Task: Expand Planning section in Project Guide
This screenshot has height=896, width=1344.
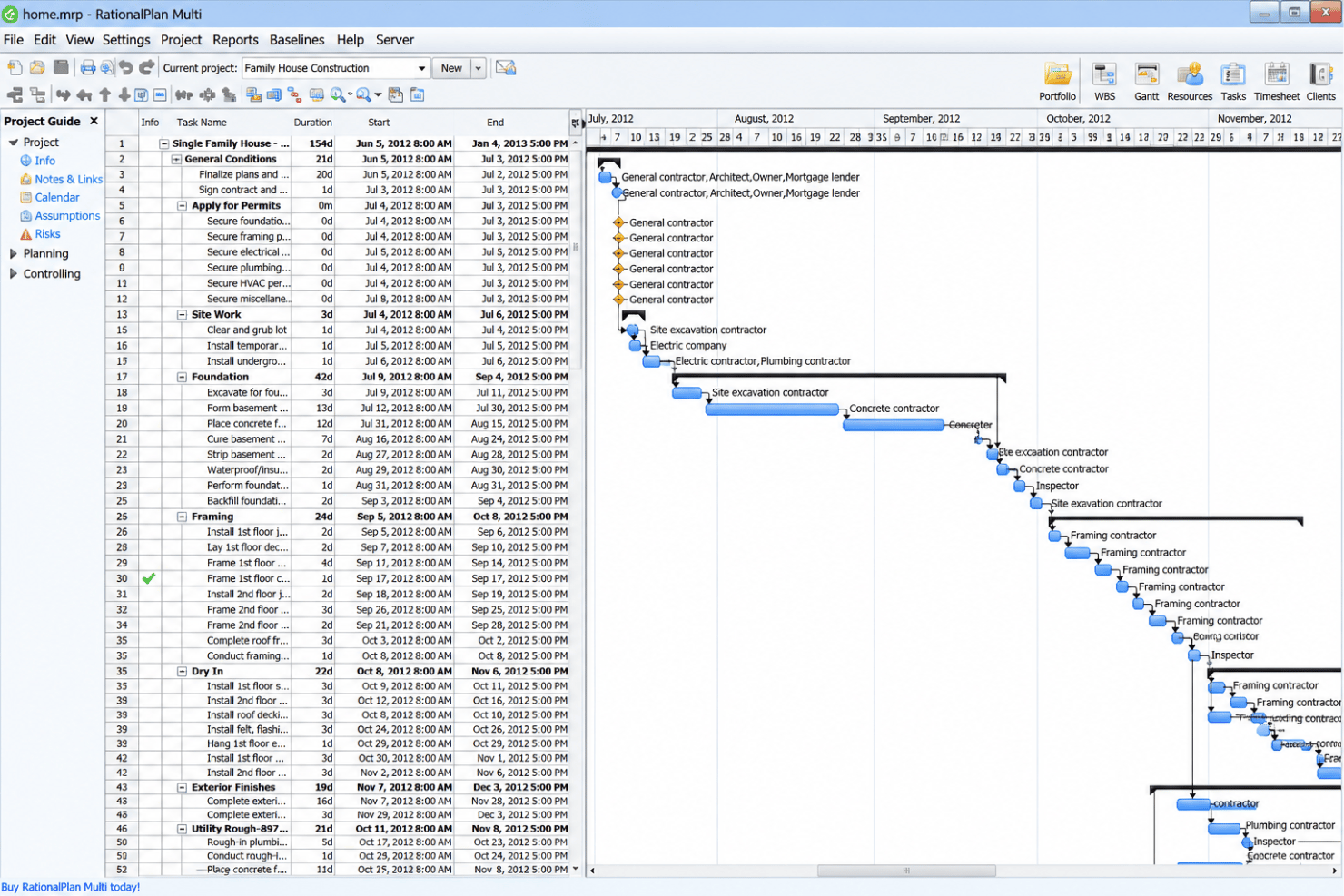Action: click(x=13, y=254)
